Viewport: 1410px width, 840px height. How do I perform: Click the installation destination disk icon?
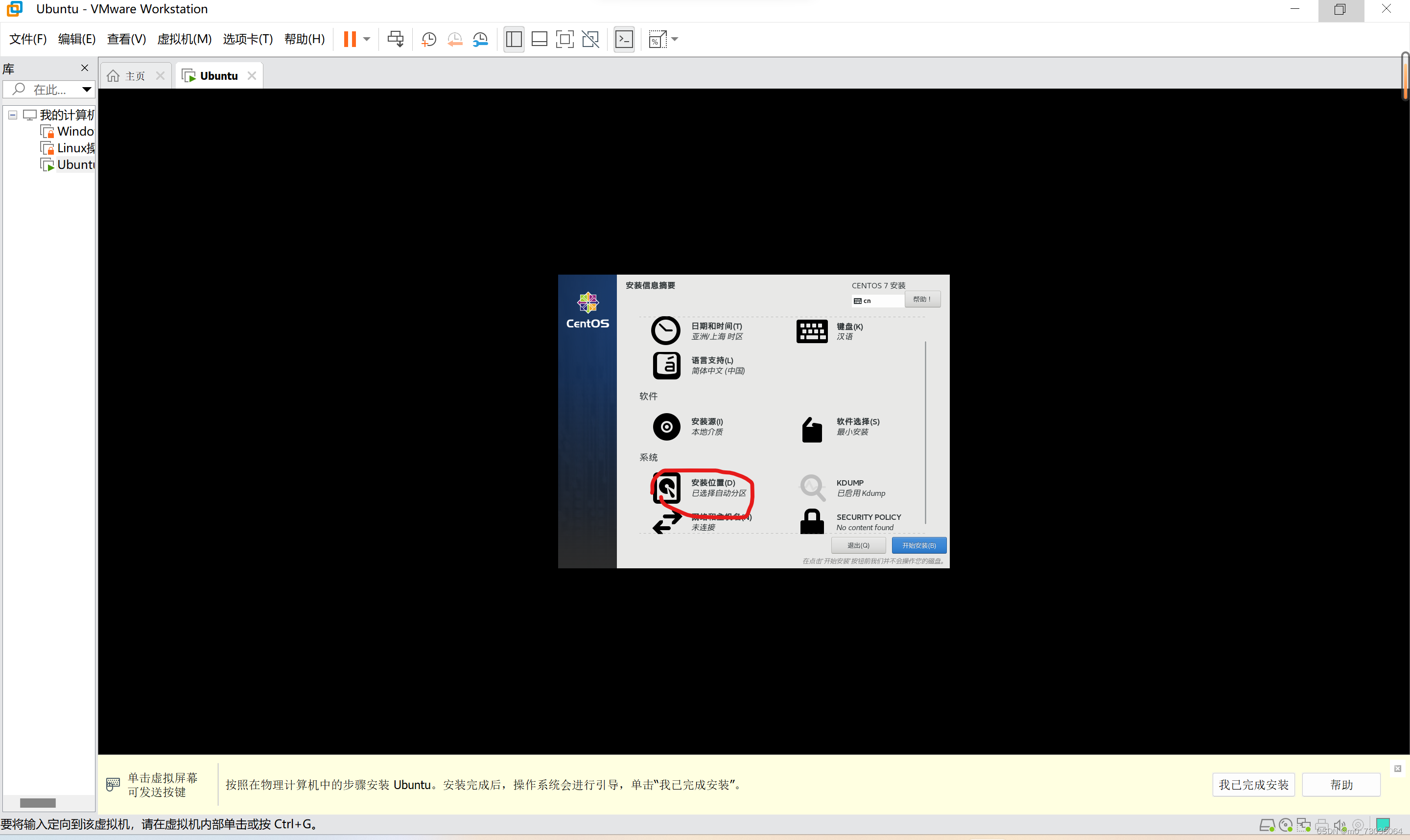(x=666, y=488)
